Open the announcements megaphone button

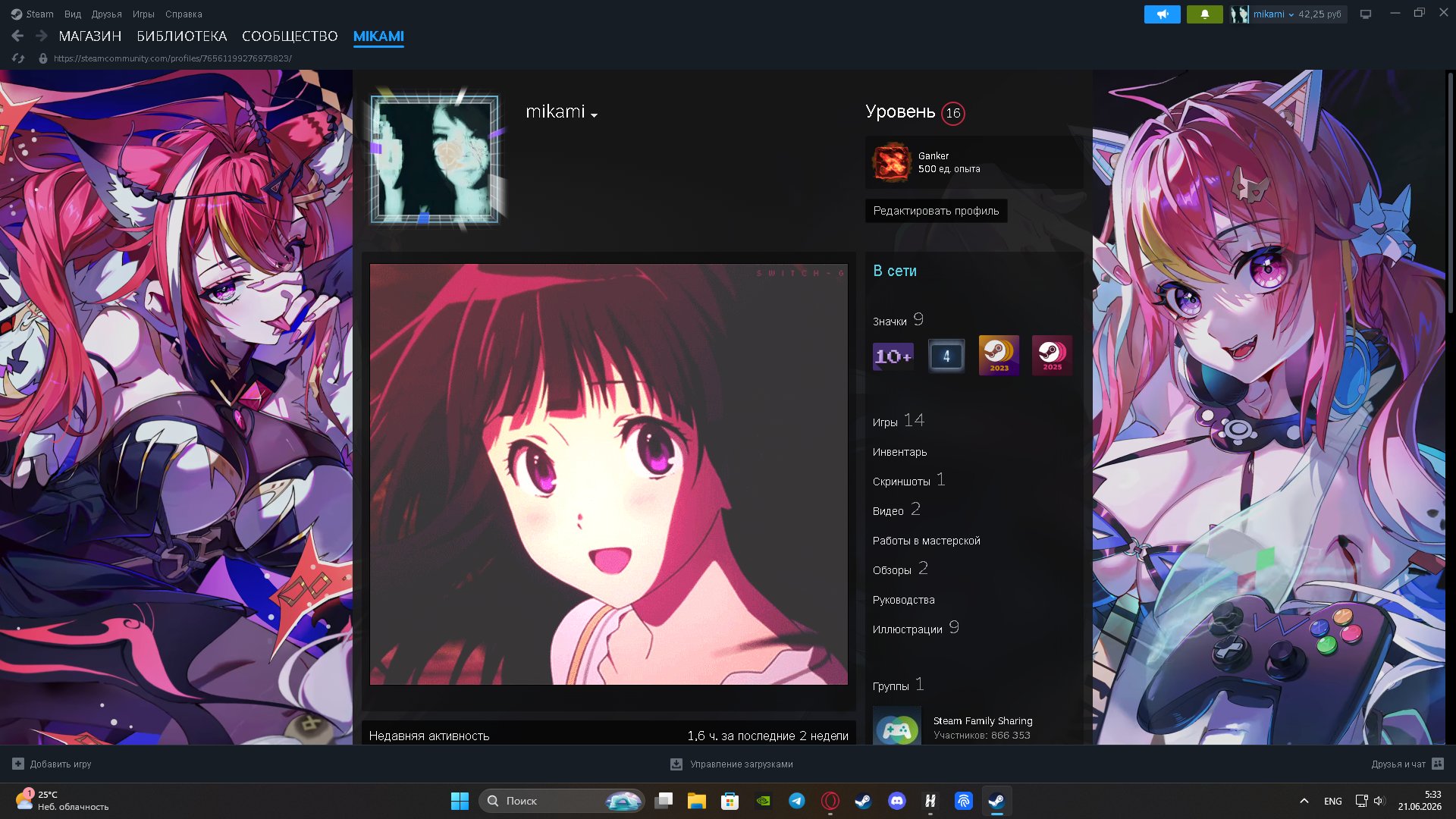point(1162,14)
